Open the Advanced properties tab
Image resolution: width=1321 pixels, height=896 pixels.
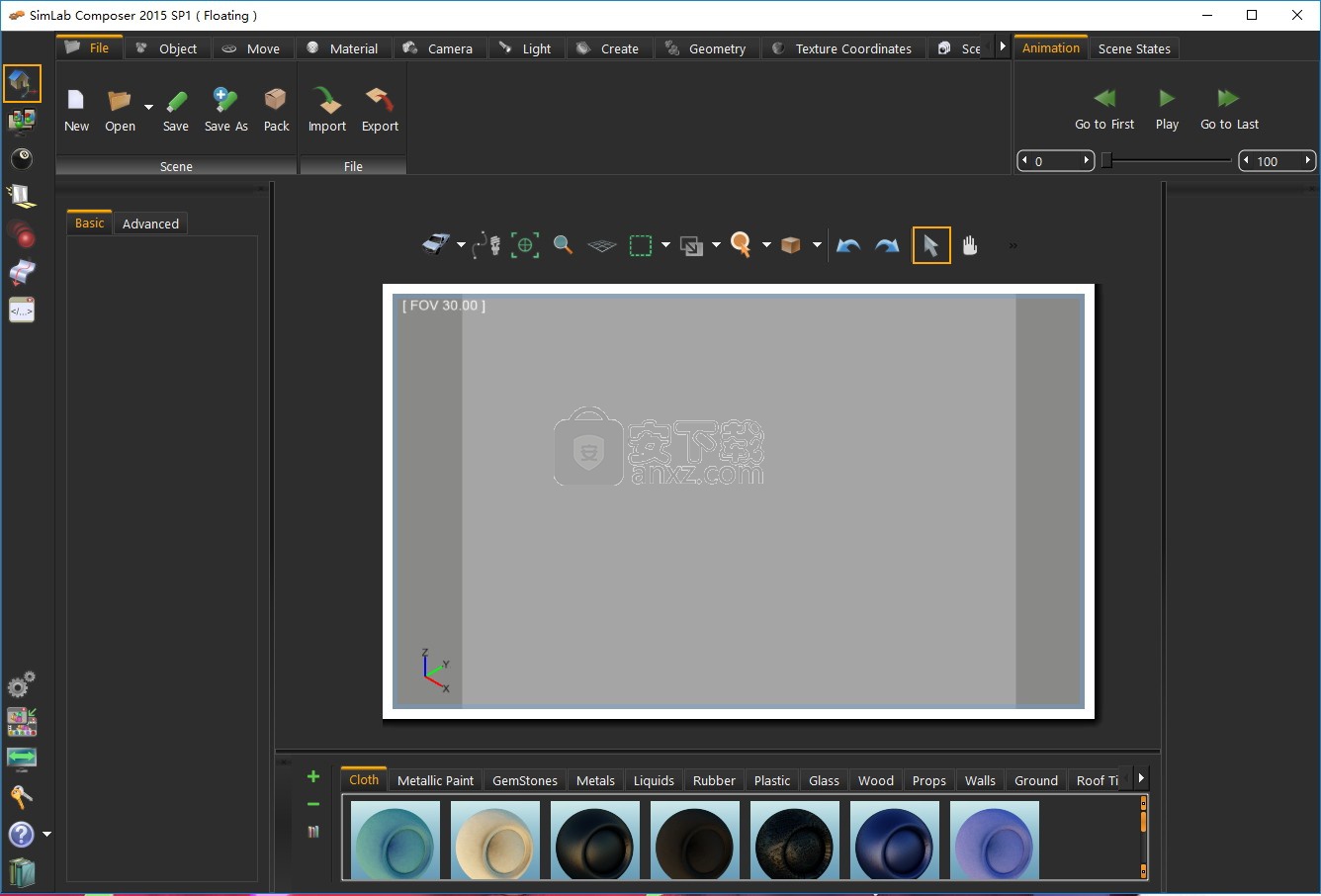tap(150, 224)
